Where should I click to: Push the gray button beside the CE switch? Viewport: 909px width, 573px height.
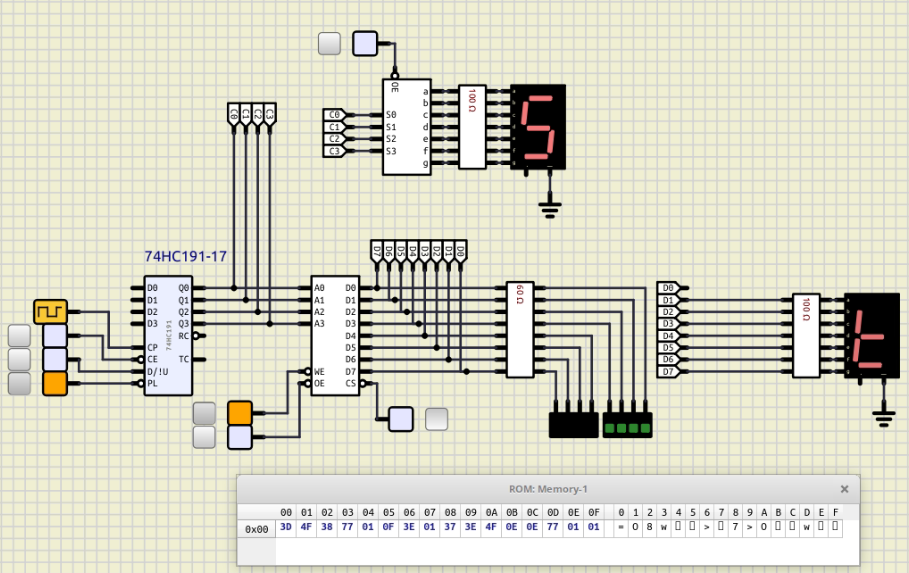pos(19,336)
